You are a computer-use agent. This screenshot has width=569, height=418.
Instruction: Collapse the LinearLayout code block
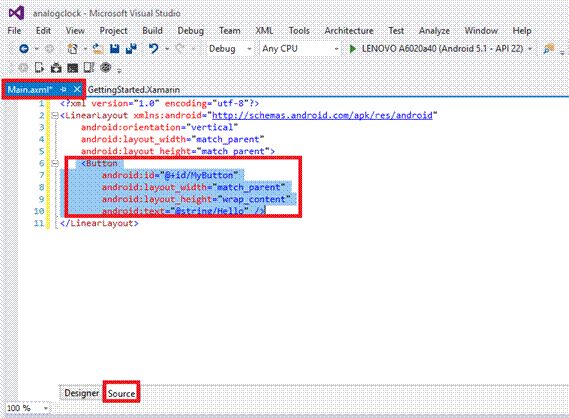click(55, 115)
